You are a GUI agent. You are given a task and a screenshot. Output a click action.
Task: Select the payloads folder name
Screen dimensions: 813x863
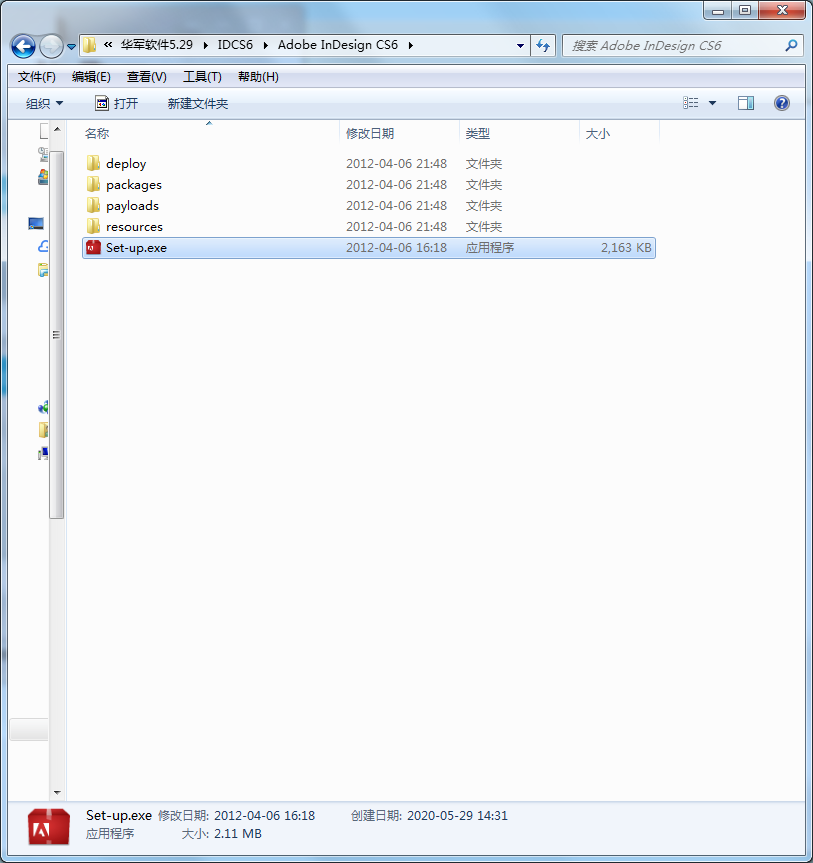132,205
